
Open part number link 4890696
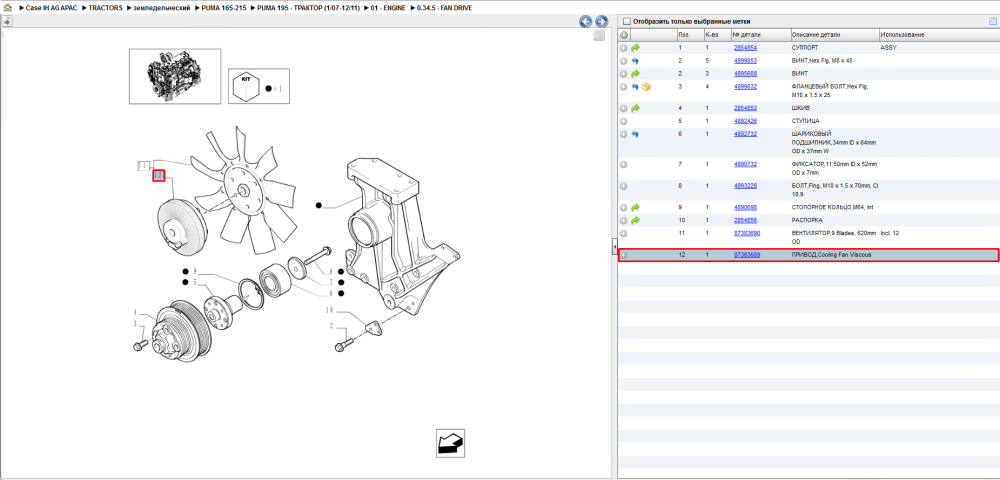[746, 208]
